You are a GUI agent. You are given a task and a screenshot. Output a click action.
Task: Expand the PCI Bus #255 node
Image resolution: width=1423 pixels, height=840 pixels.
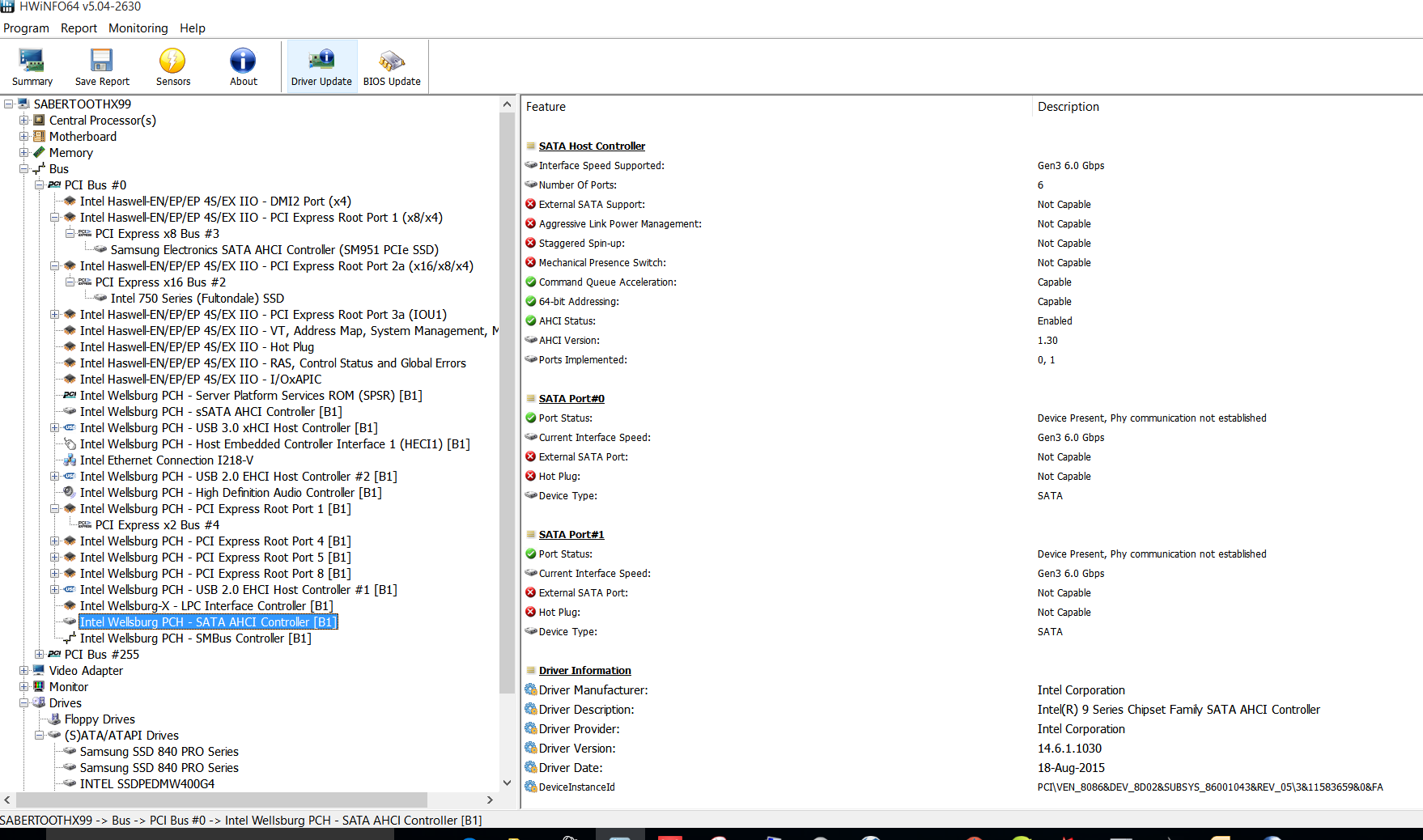[x=39, y=654]
